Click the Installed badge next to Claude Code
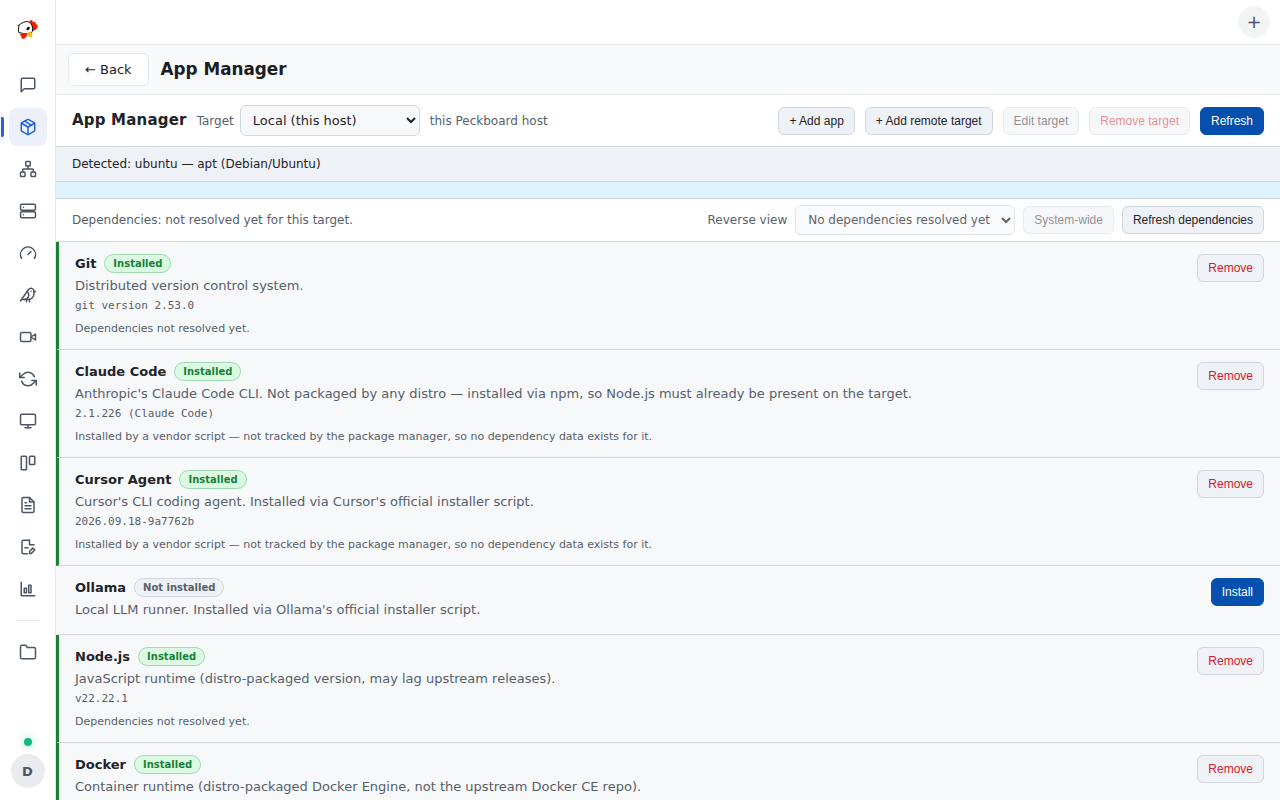The width and height of the screenshot is (1280, 800). [x=208, y=372]
